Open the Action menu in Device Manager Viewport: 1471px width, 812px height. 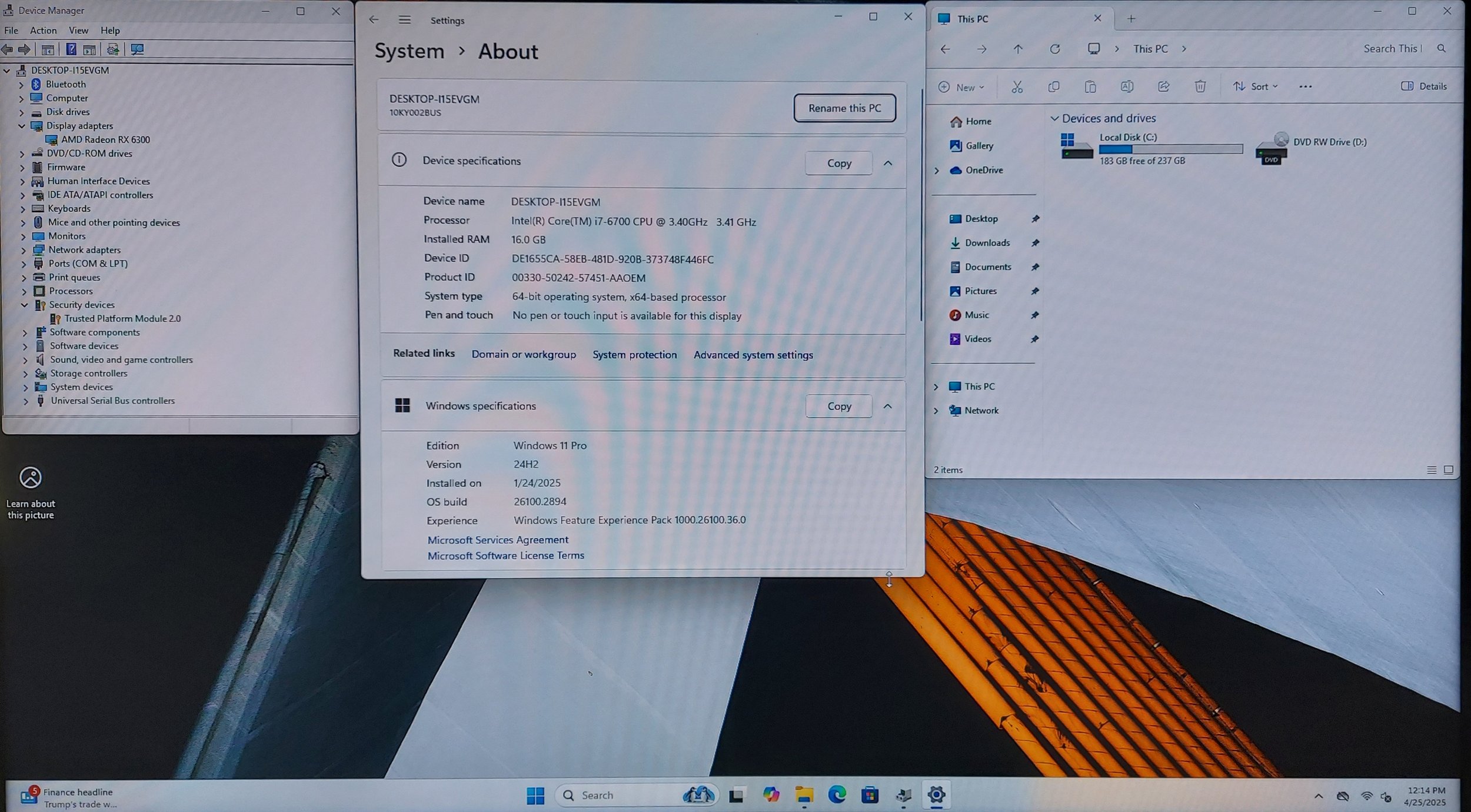click(x=44, y=31)
